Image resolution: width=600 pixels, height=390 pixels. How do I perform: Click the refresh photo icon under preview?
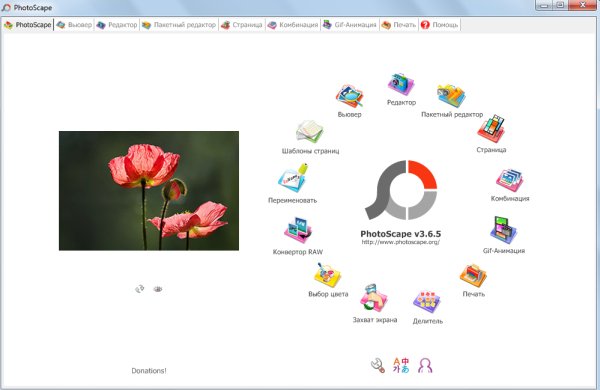coord(140,289)
